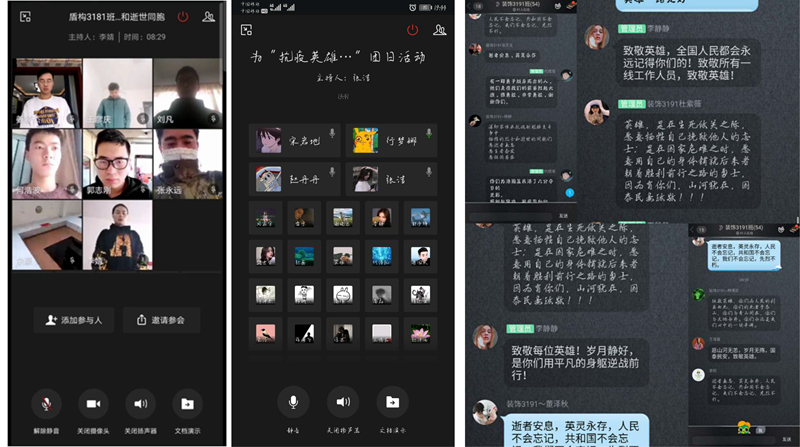Turn off camera with 关闭摄像头 icon
Viewport: 800px width, 447px height.
(x=94, y=403)
